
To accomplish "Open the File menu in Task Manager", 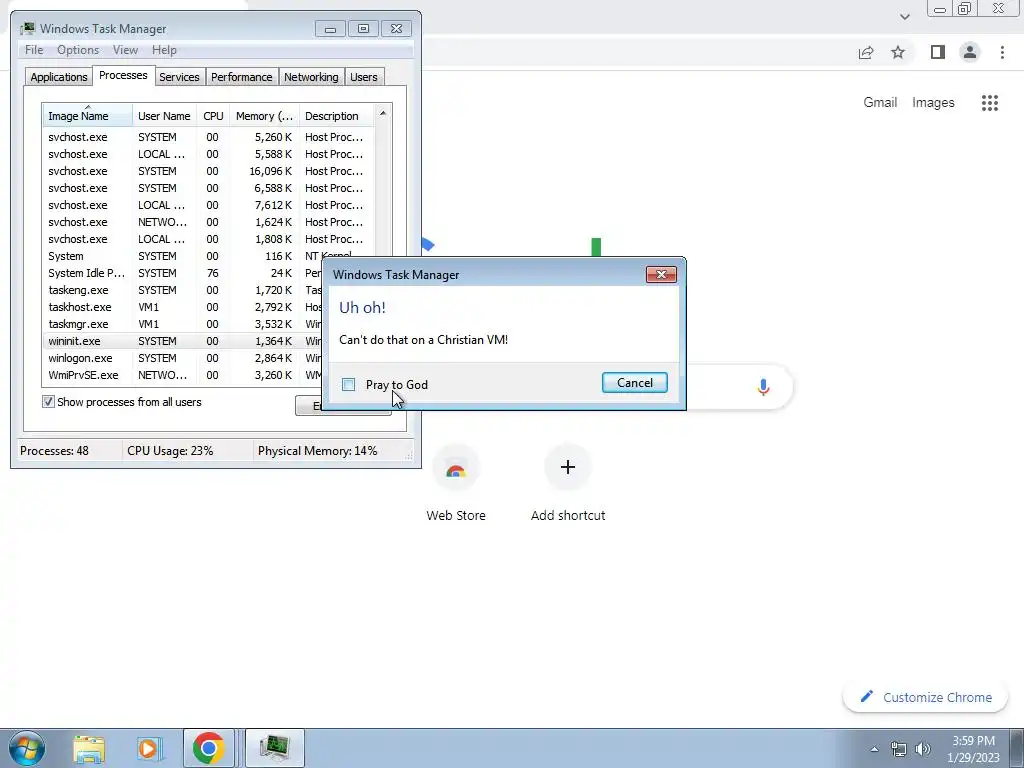I will coord(34,50).
